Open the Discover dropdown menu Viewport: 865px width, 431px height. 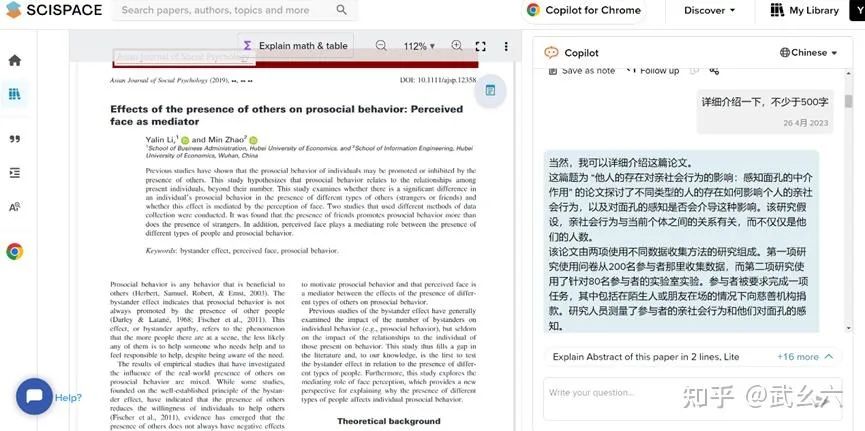point(709,10)
